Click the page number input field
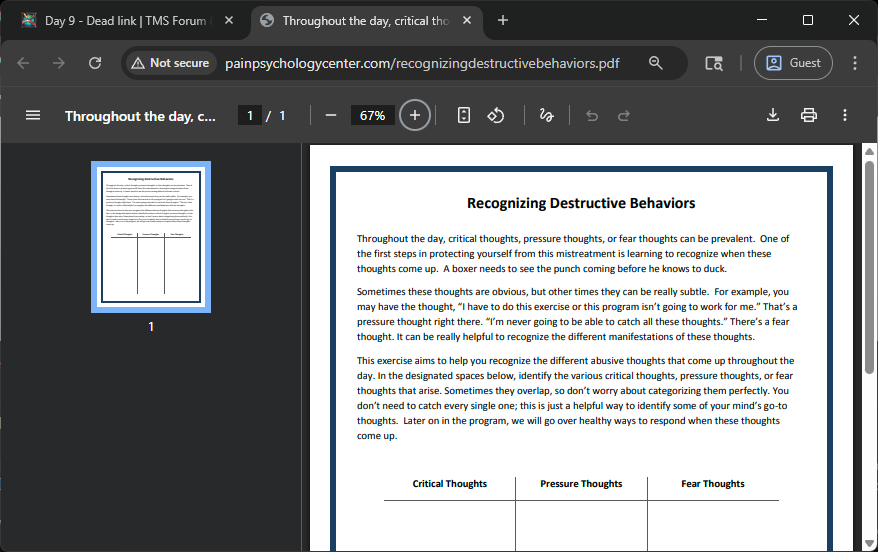The image size is (878, 552). point(250,115)
